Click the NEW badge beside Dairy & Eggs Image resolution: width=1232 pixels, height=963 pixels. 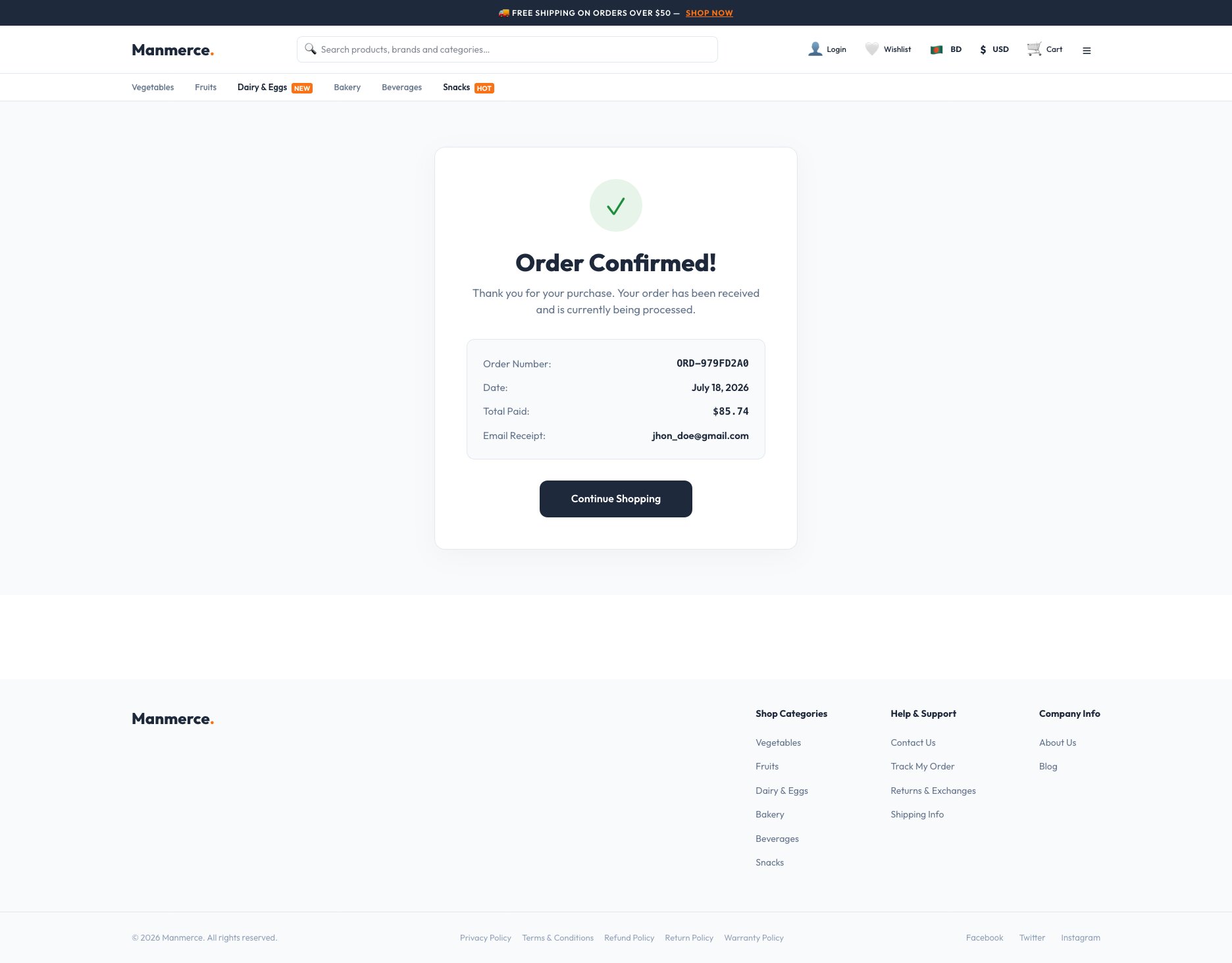pyautogui.click(x=302, y=88)
